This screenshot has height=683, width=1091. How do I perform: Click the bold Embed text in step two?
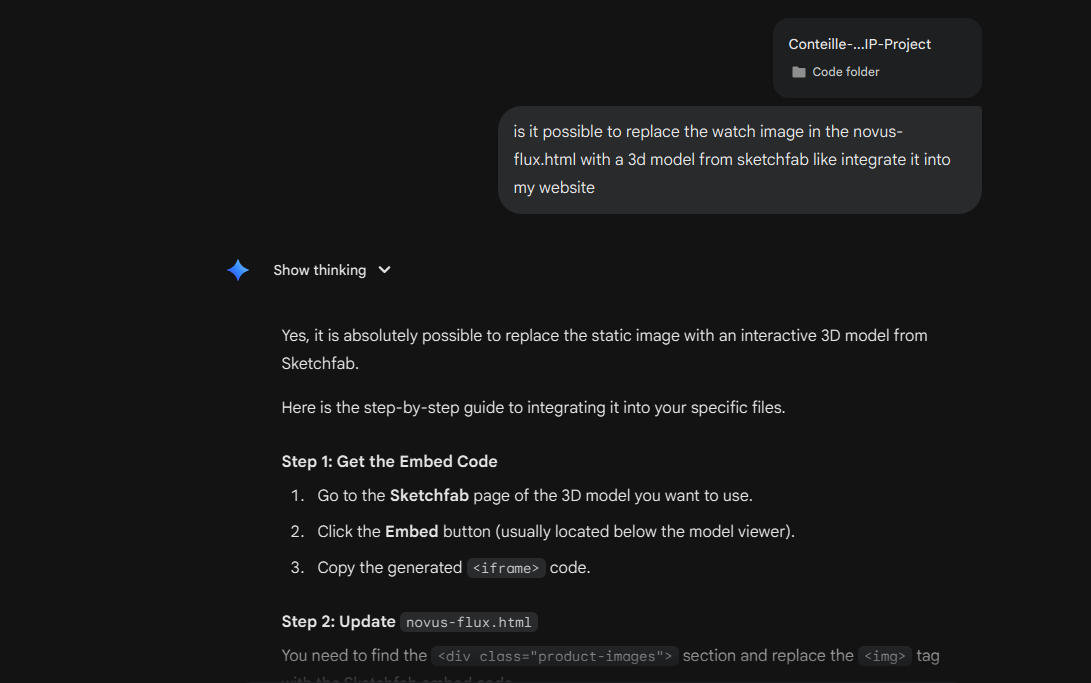(411, 531)
